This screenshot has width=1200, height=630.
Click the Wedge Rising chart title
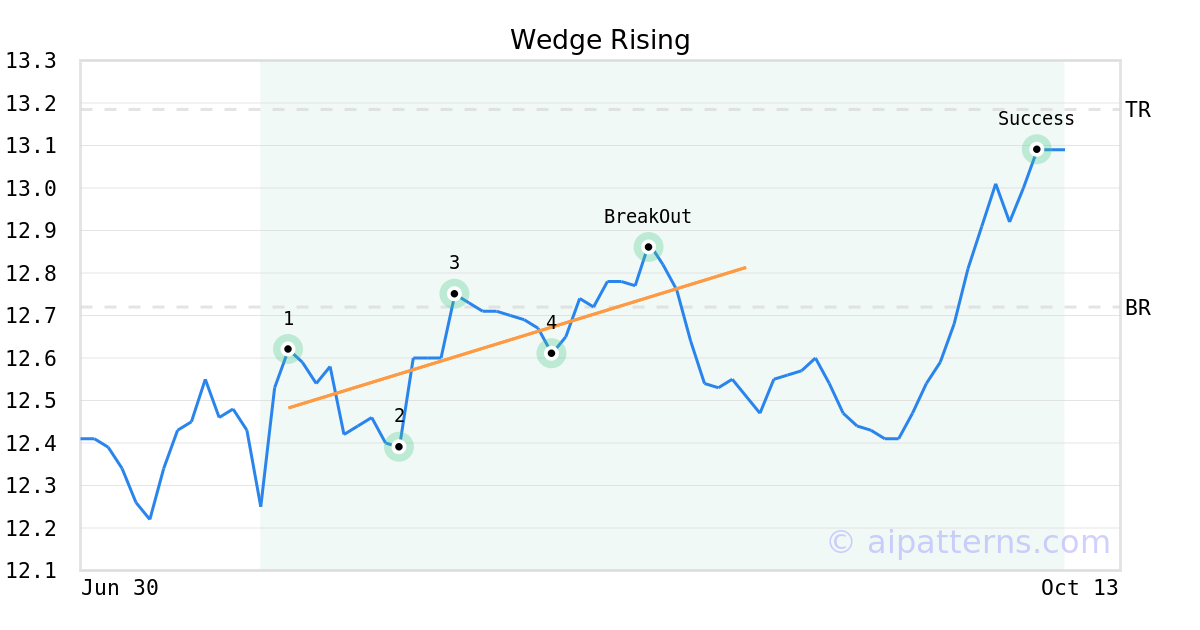[600, 40]
